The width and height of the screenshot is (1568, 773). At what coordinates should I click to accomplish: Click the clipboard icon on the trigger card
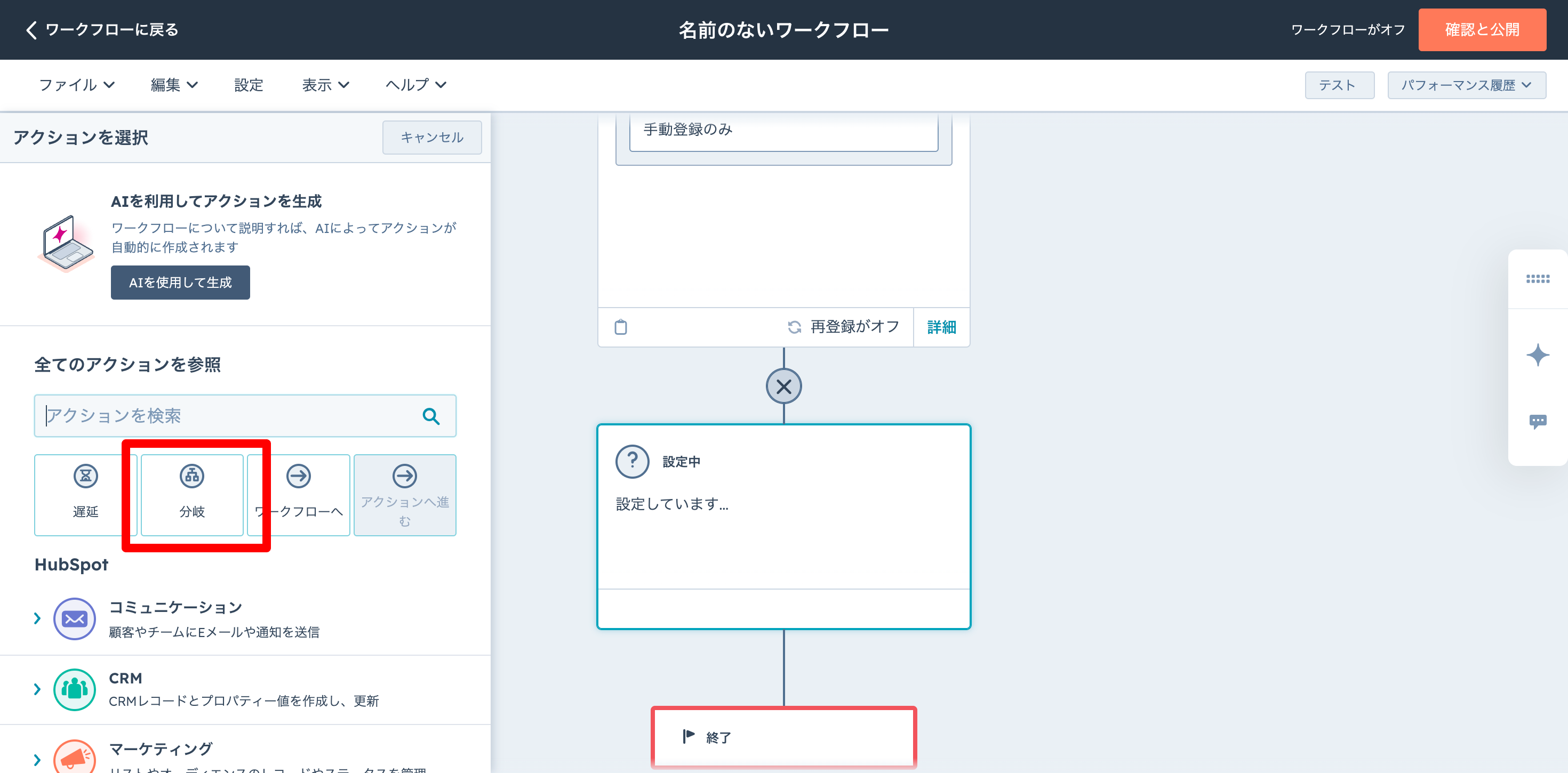click(x=620, y=327)
